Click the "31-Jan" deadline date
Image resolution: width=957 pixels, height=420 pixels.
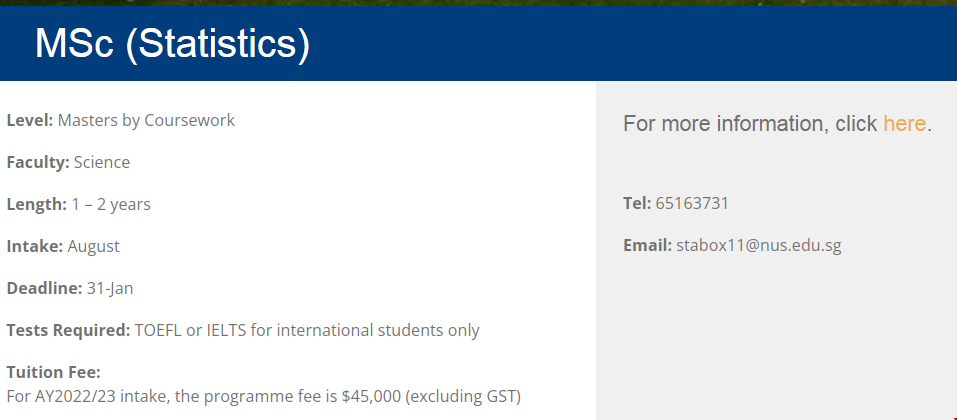click(x=110, y=288)
